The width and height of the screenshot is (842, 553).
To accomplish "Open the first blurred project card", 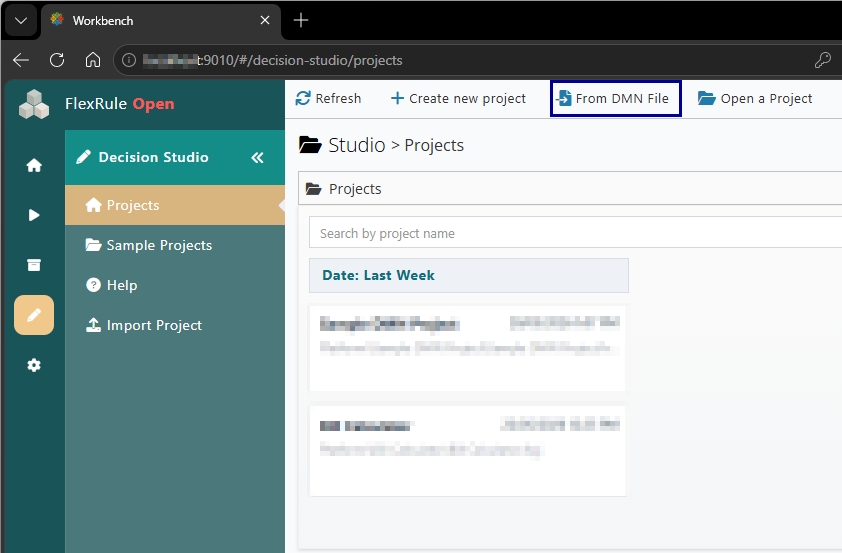I will coord(467,348).
